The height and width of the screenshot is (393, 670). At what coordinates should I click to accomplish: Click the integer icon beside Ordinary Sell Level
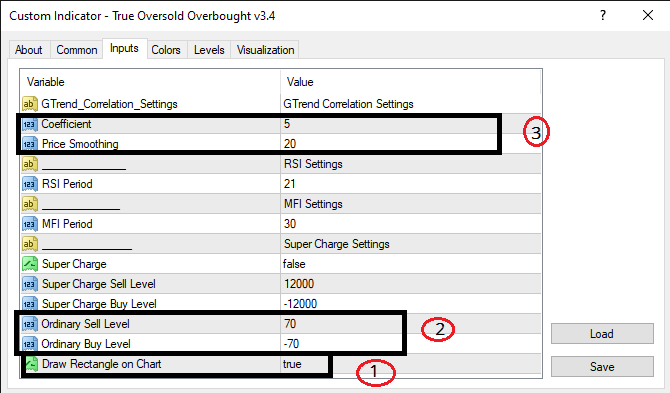(x=29, y=324)
